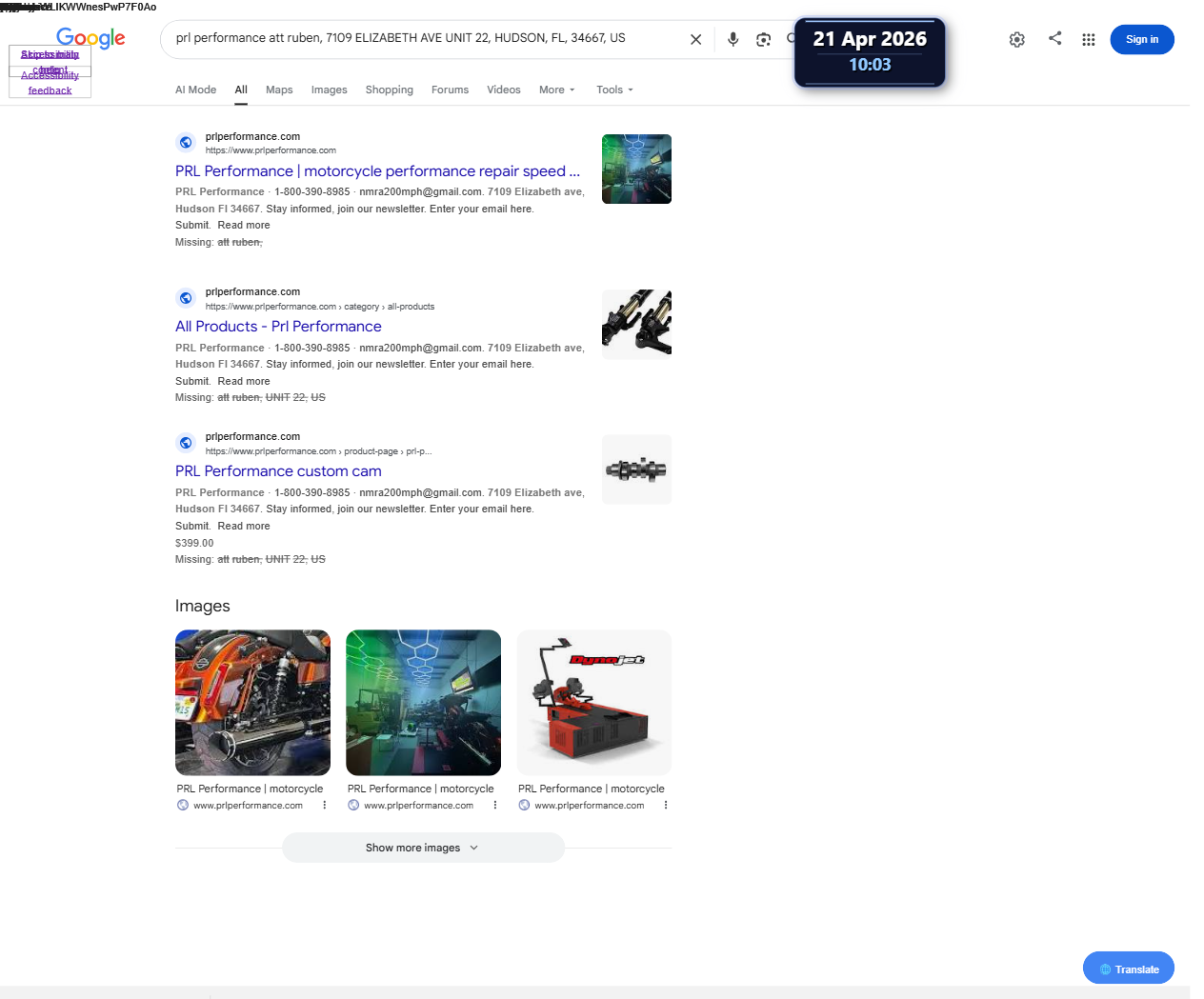The width and height of the screenshot is (1204, 999).
Task: Open more options for Dynojet image result
Action: (x=666, y=806)
